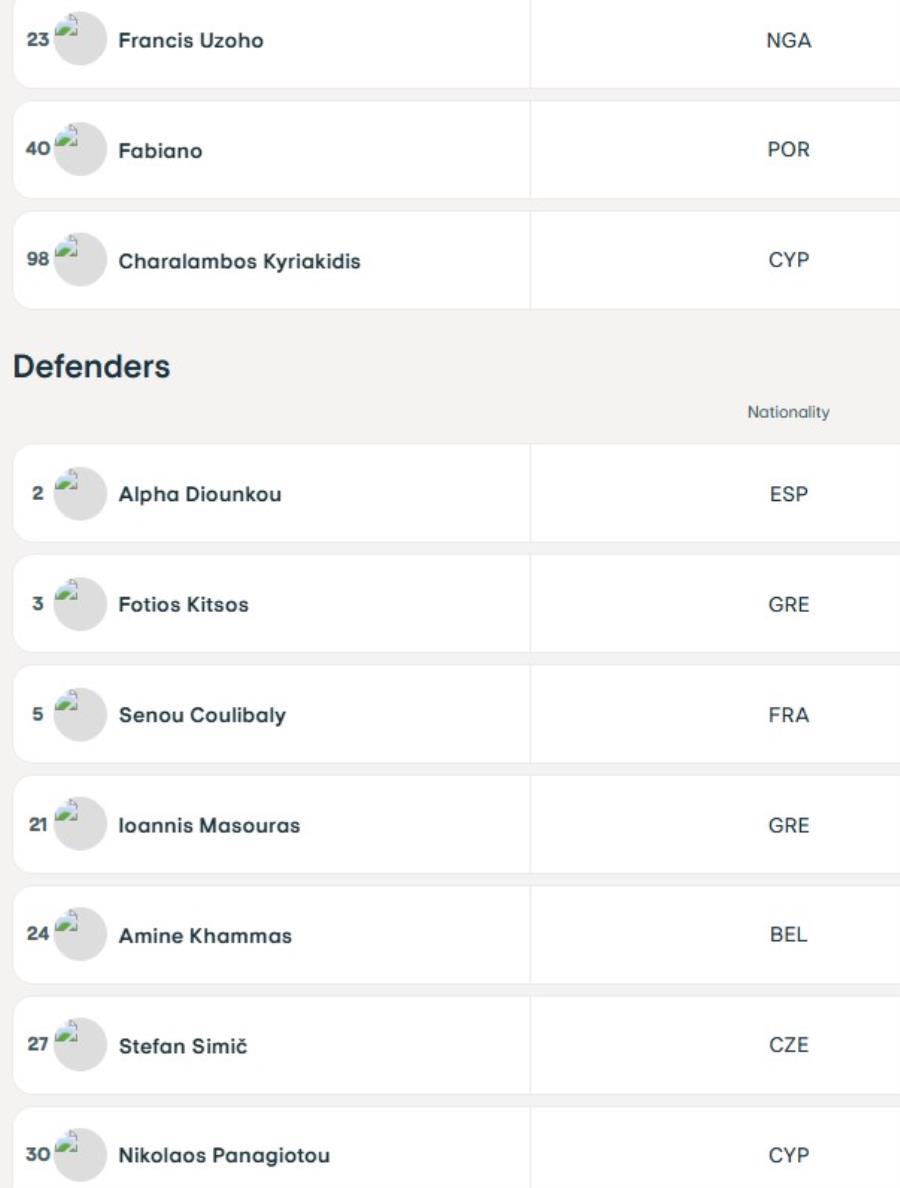Image resolution: width=900 pixels, height=1188 pixels.
Task: Select Fotios Kitsos name
Action: coord(183,605)
